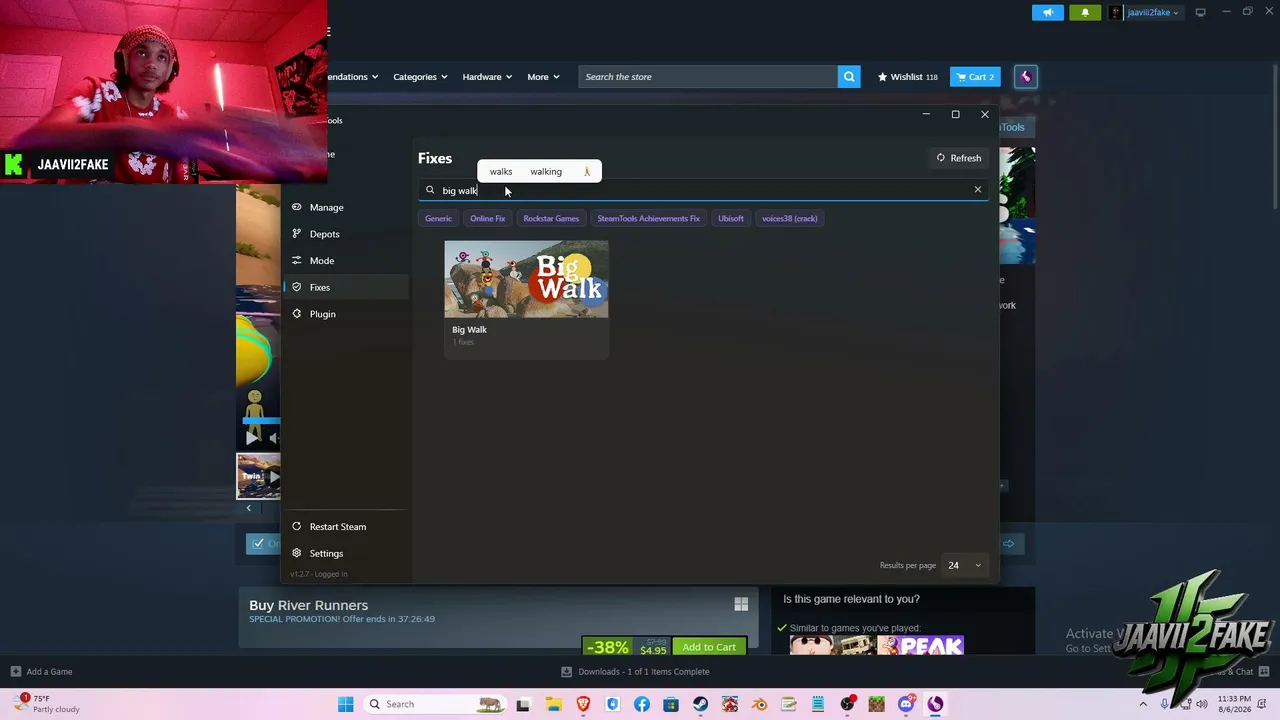
Task: Open the Steam Cart
Action: [x=975, y=77]
